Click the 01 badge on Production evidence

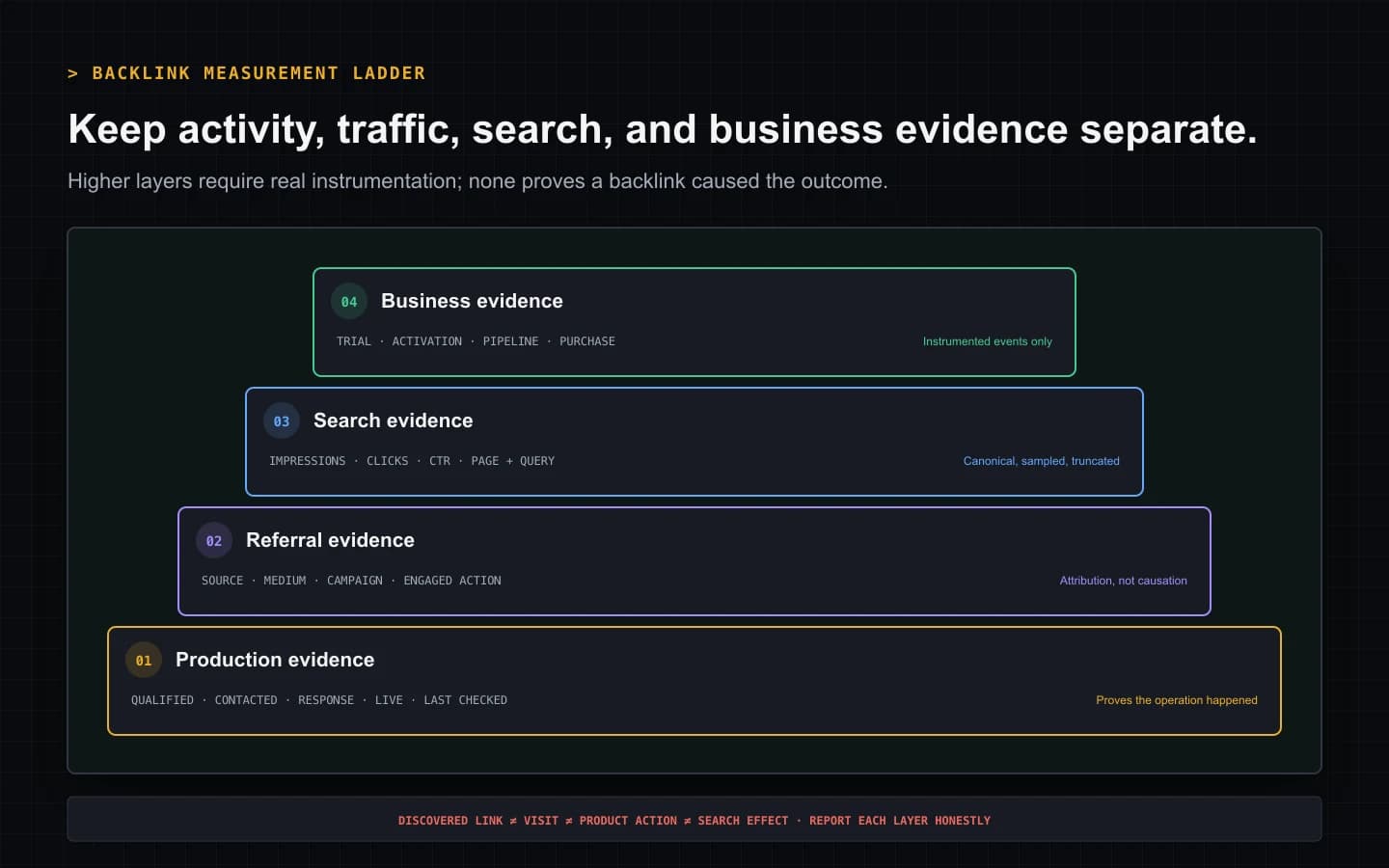(x=144, y=661)
